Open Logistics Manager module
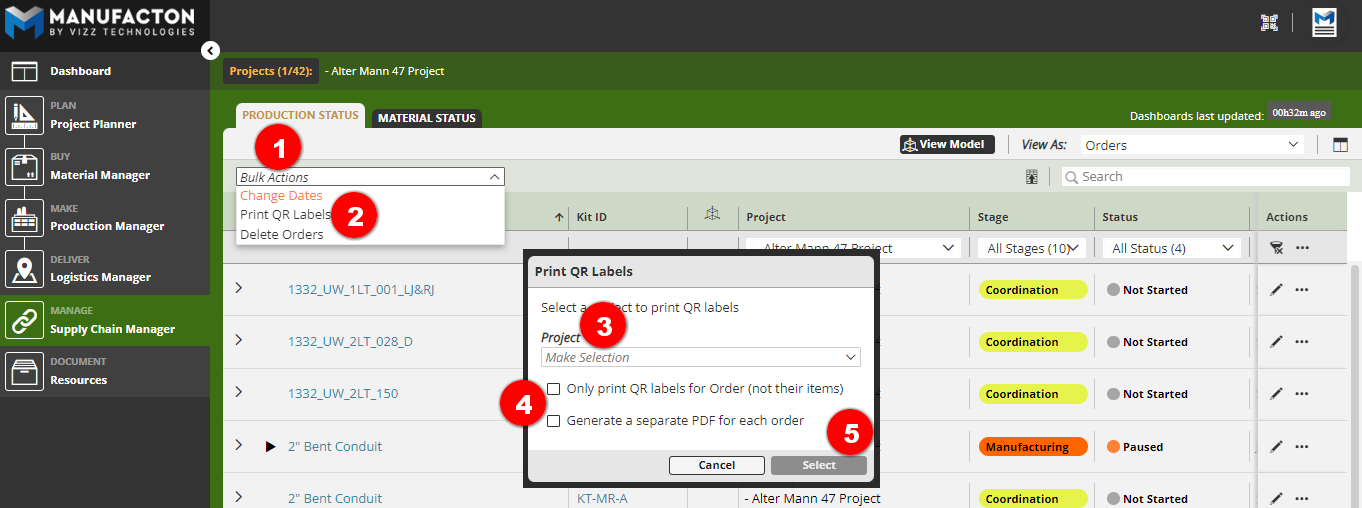The height and width of the screenshot is (508, 1362). click(100, 277)
